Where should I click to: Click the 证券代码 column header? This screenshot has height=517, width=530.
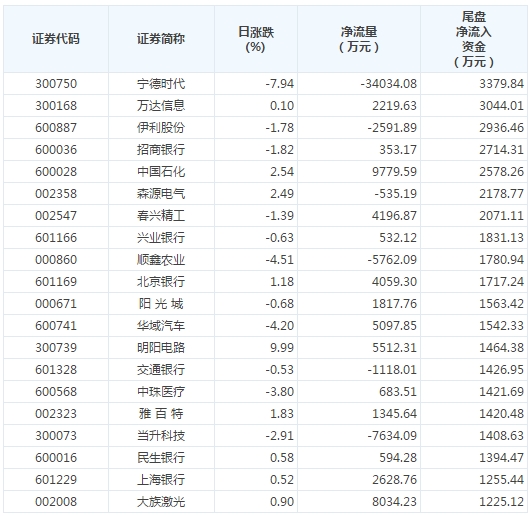tap(56, 39)
